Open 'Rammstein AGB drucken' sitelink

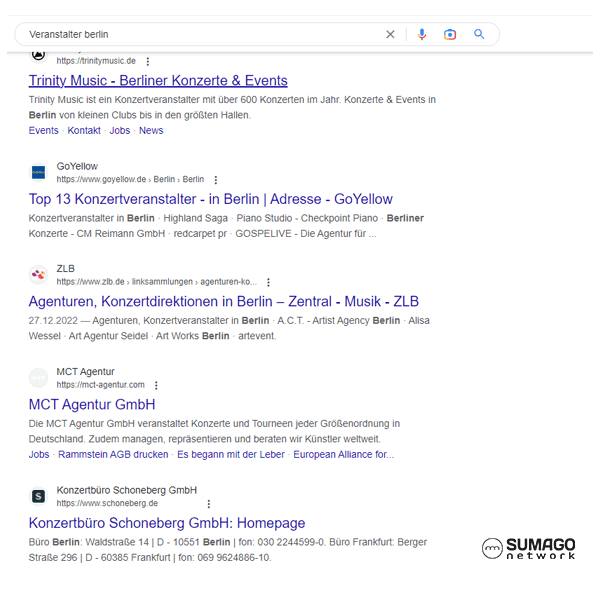[113, 454]
